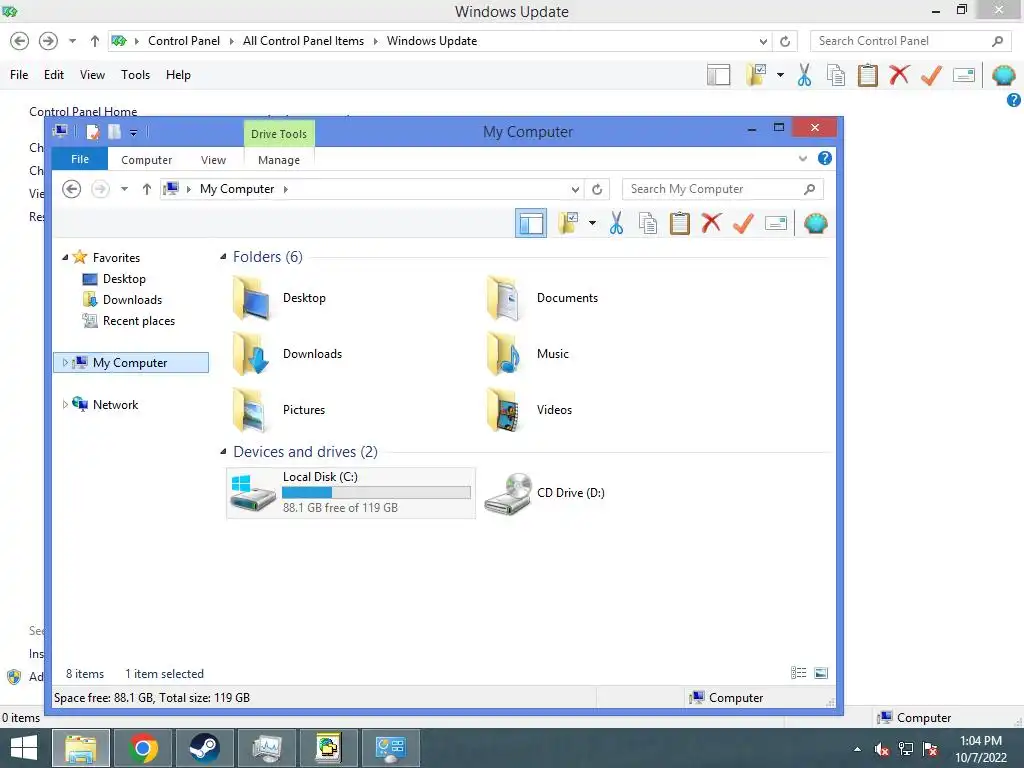Viewport: 1024px width, 768px height.
Task: Select the Videos folder
Action: click(530, 410)
